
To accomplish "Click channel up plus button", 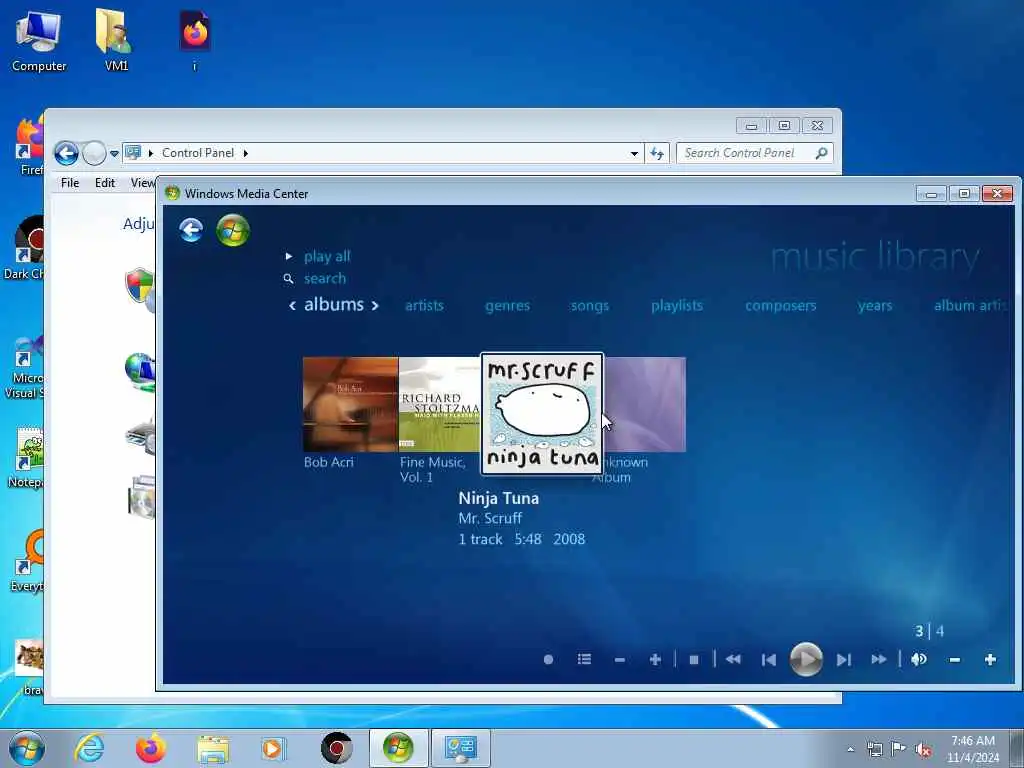I will point(655,660).
